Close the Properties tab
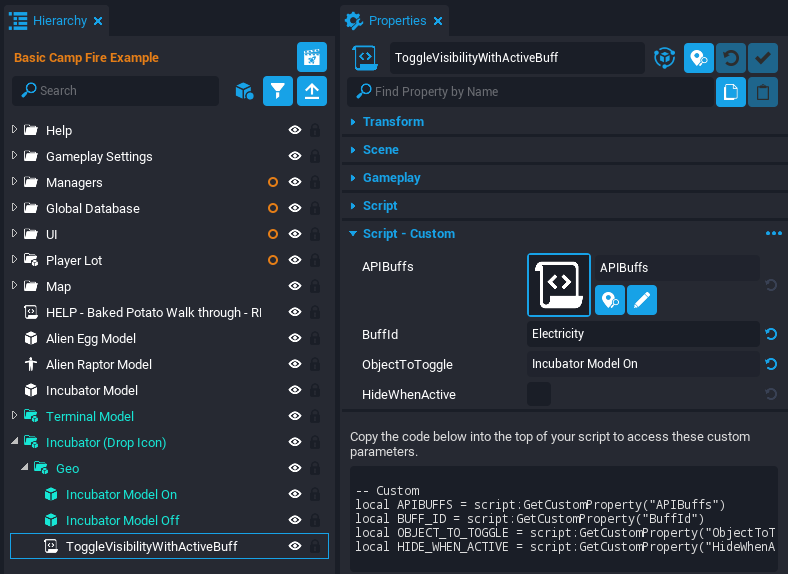Viewport: 788px width, 574px height. coord(437,20)
